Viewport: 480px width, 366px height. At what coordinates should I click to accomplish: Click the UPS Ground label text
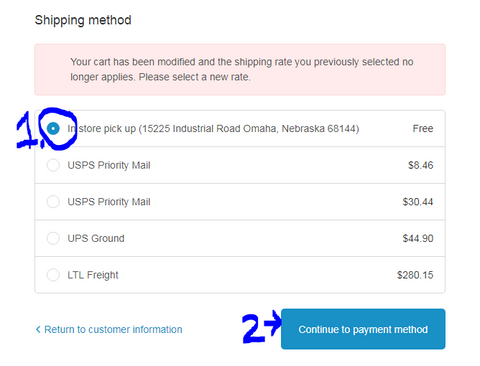(96, 238)
